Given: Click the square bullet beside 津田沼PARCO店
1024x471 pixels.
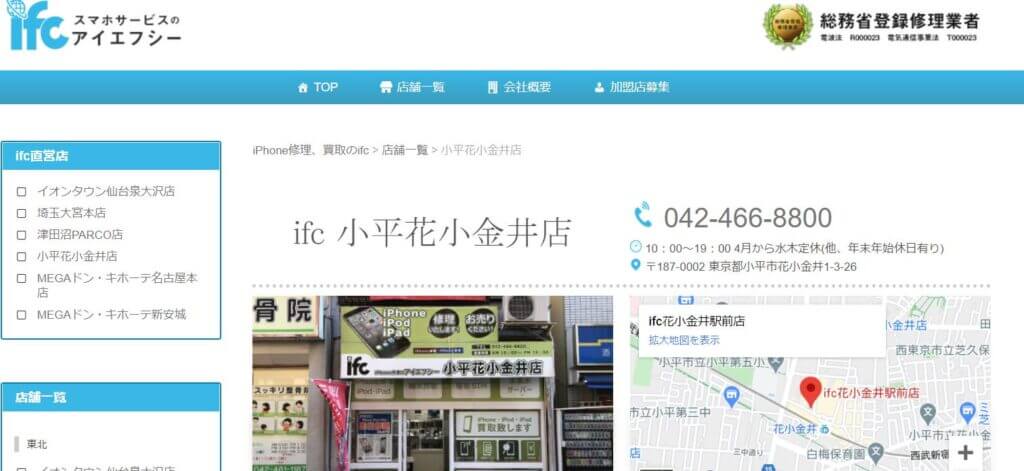Looking at the screenshot, I should click(22, 235).
